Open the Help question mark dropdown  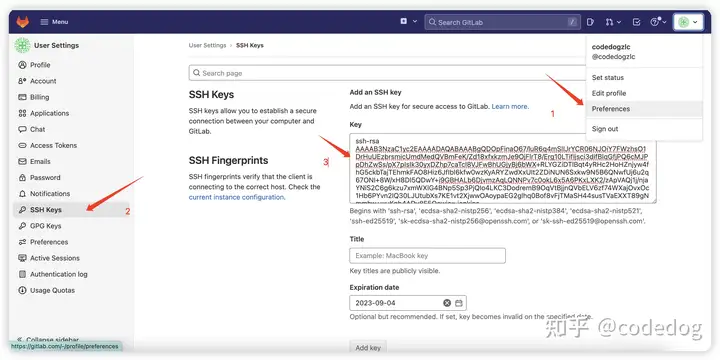point(658,22)
